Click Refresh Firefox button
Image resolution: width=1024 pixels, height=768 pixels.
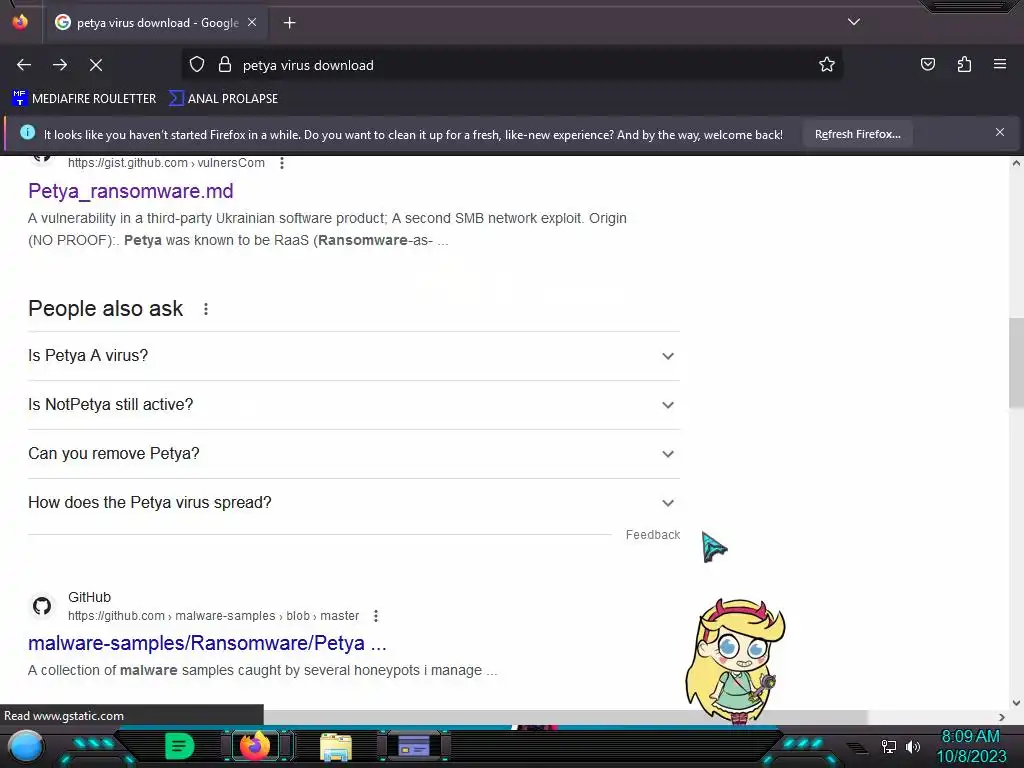pos(857,134)
